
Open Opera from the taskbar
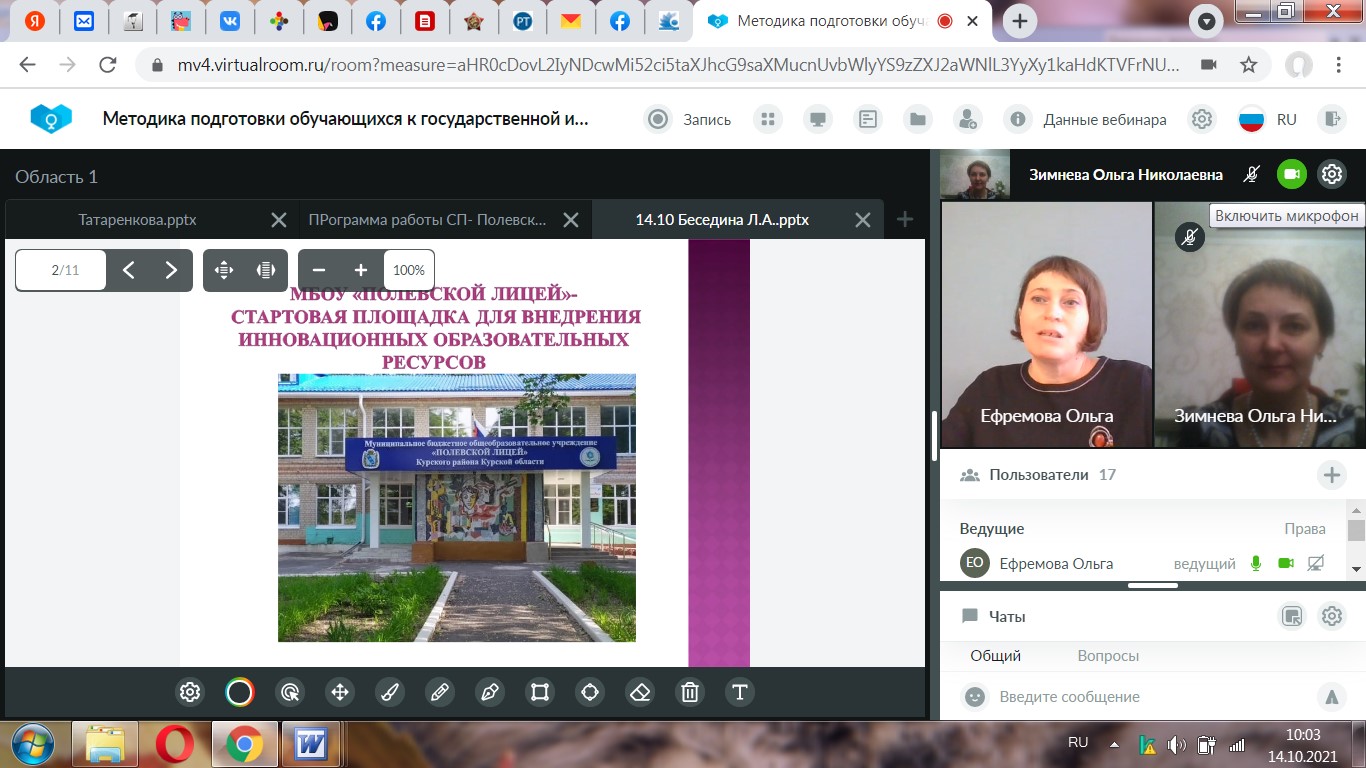pyautogui.click(x=175, y=744)
